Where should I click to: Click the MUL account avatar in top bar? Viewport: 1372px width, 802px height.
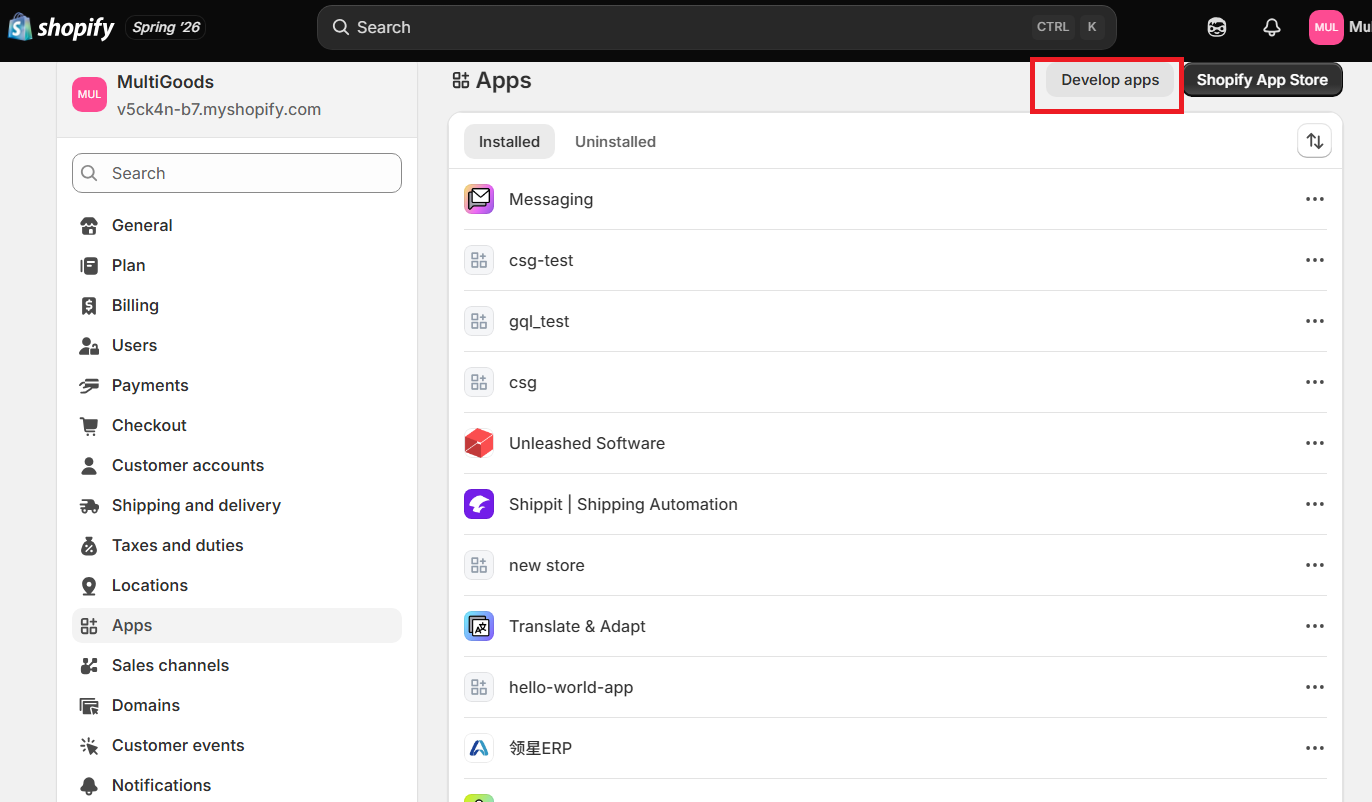[1326, 28]
